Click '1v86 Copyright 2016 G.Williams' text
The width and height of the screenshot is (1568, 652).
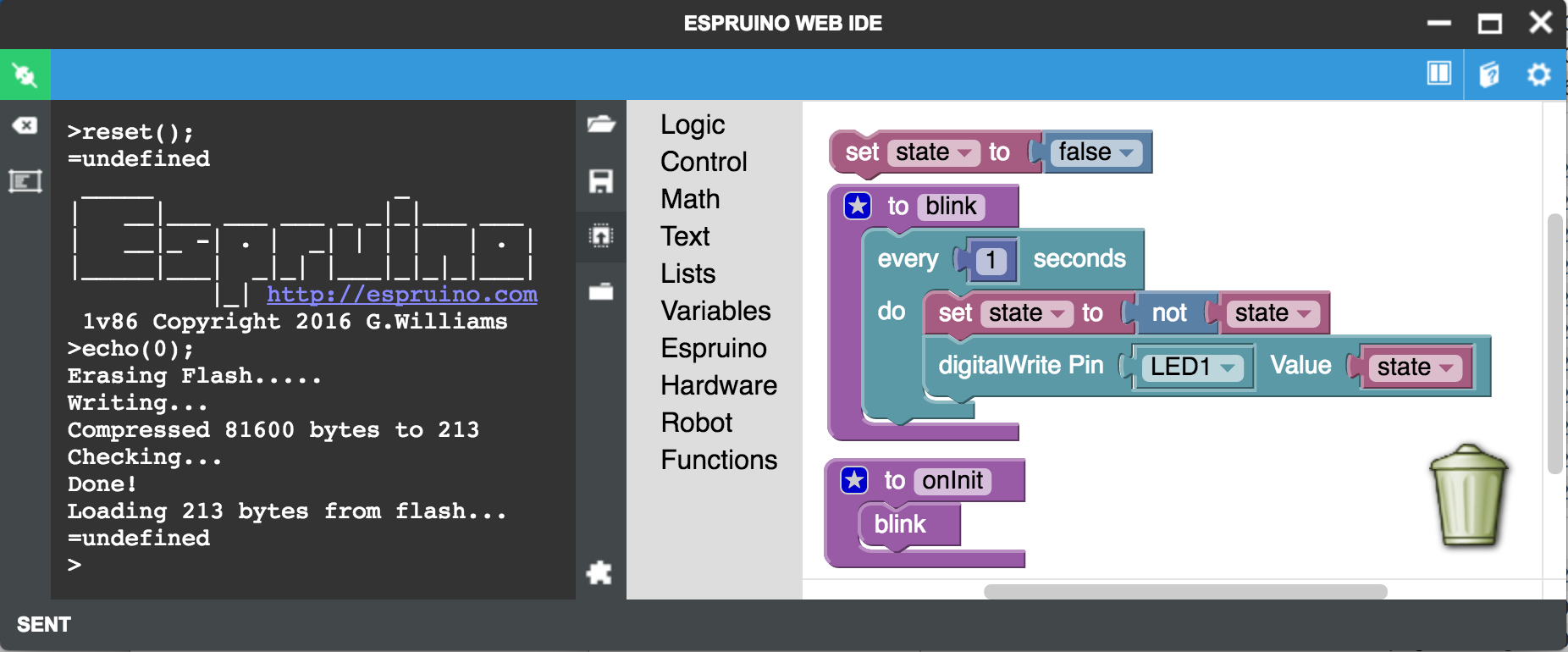coord(295,322)
